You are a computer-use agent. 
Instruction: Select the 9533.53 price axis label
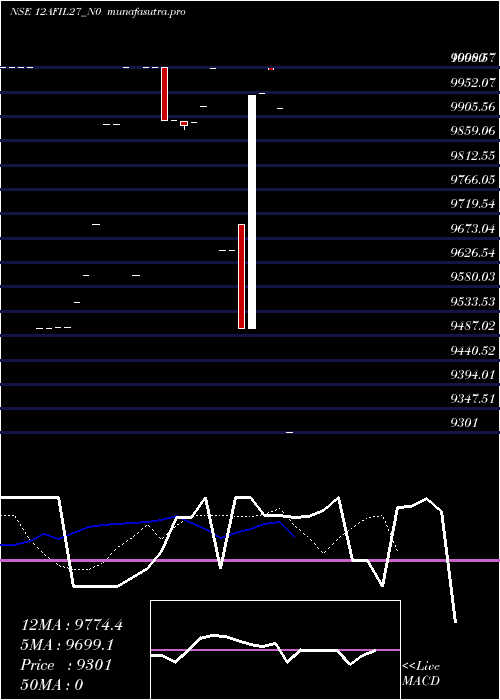(x=473, y=301)
